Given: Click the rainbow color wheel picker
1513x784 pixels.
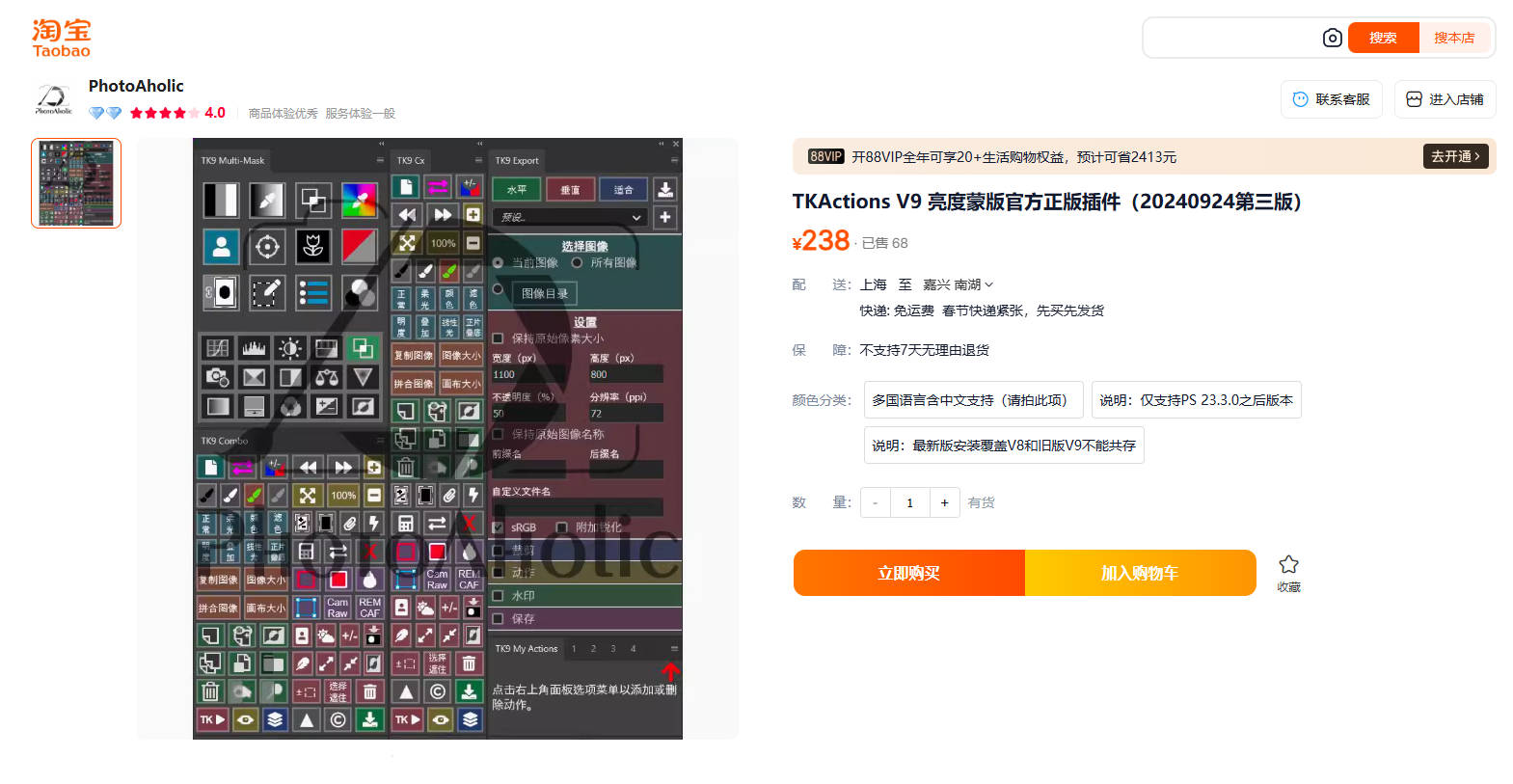Looking at the screenshot, I should tap(359, 201).
